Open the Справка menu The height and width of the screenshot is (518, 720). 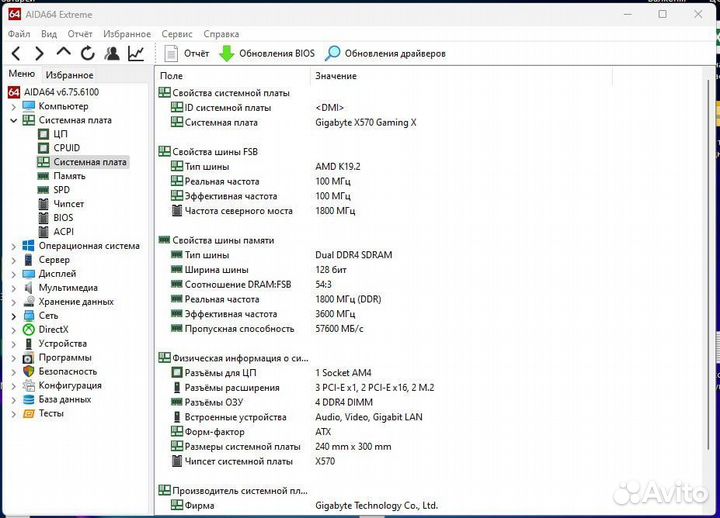(x=221, y=34)
